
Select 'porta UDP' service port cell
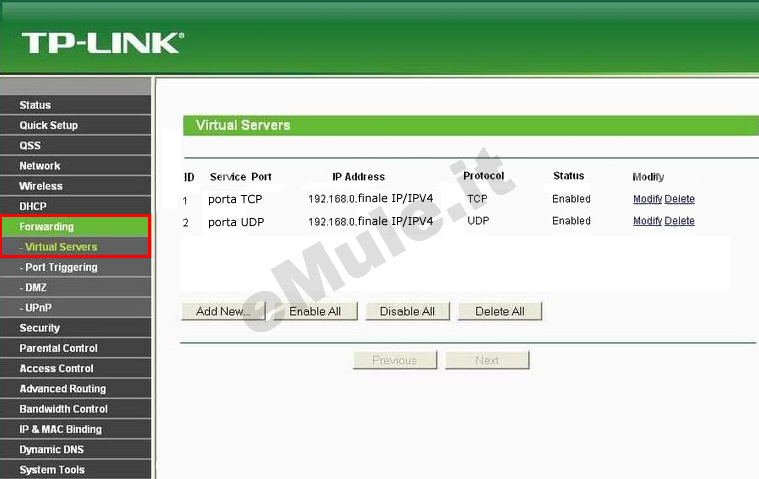tap(236, 222)
